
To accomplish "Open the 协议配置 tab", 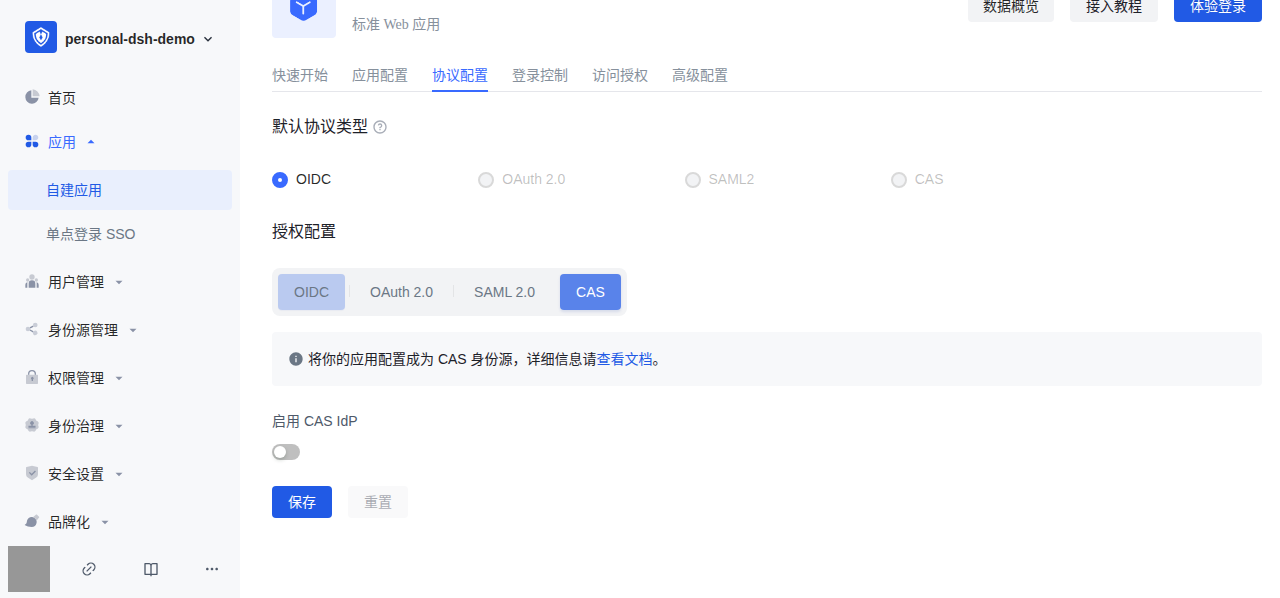I will pyautogui.click(x=460, y=75).
